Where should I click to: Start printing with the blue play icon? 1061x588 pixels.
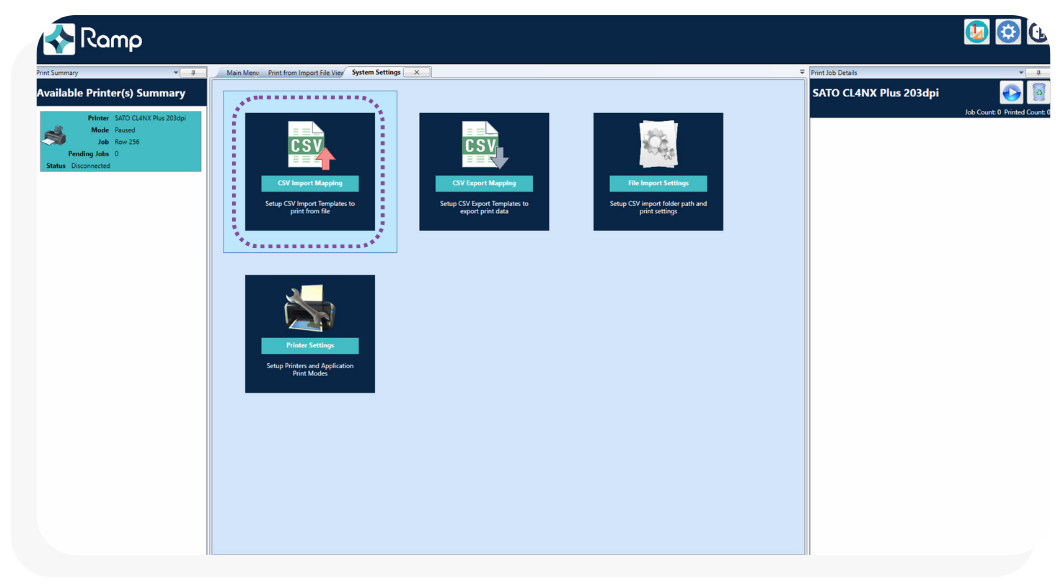(1010, 91)
